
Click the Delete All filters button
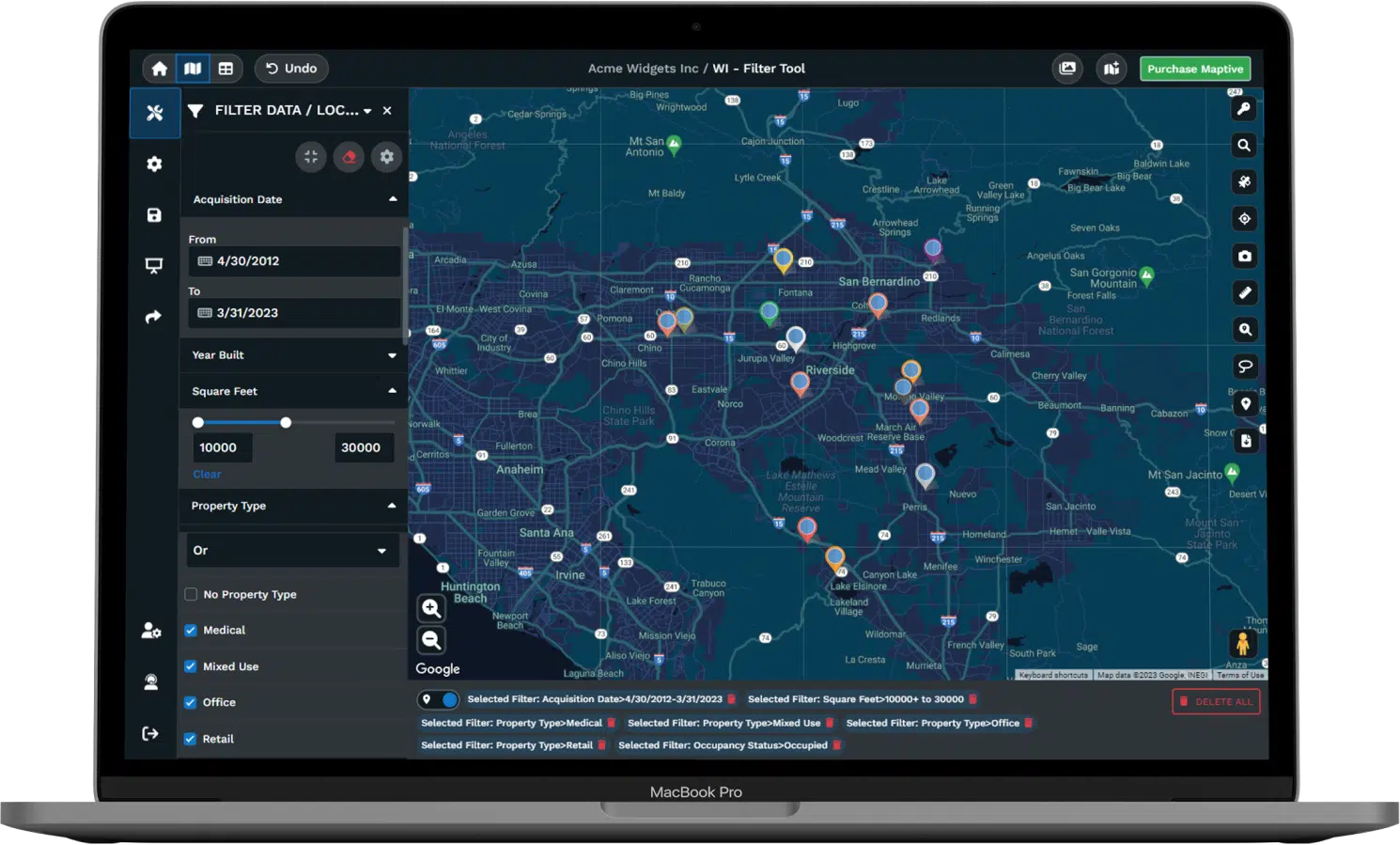coord(1216,701)
